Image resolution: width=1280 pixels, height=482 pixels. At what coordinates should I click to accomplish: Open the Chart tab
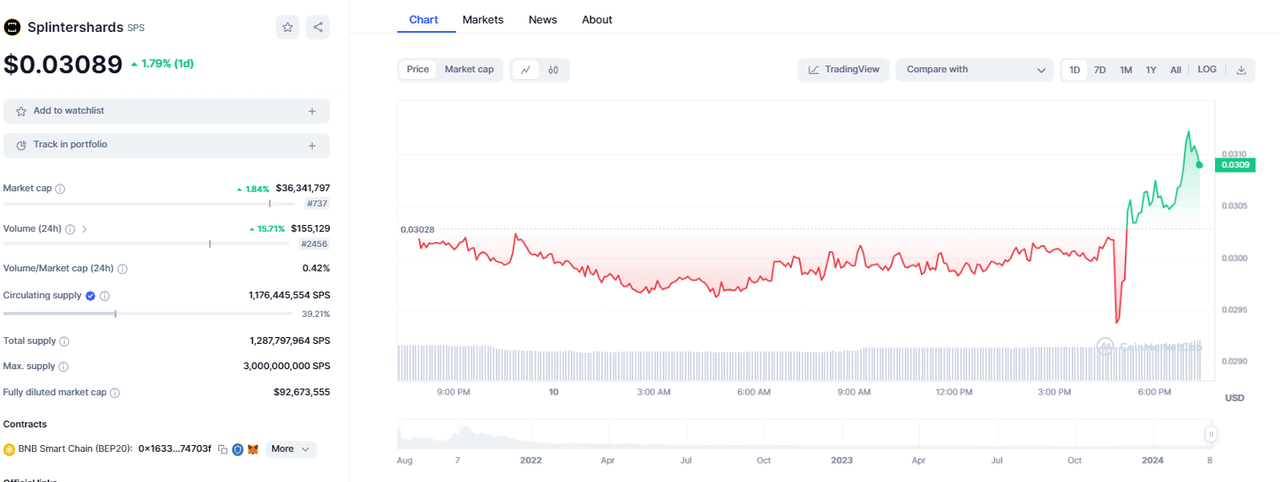tap(424, 20)
